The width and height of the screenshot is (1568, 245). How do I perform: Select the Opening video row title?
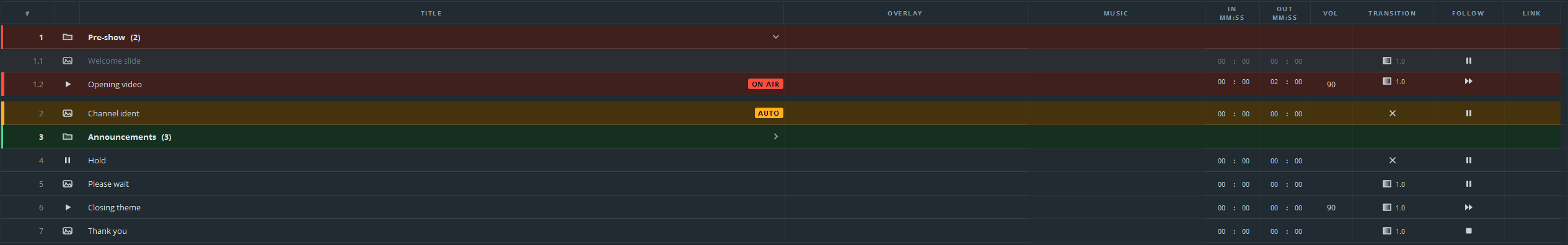coord(115,84)
